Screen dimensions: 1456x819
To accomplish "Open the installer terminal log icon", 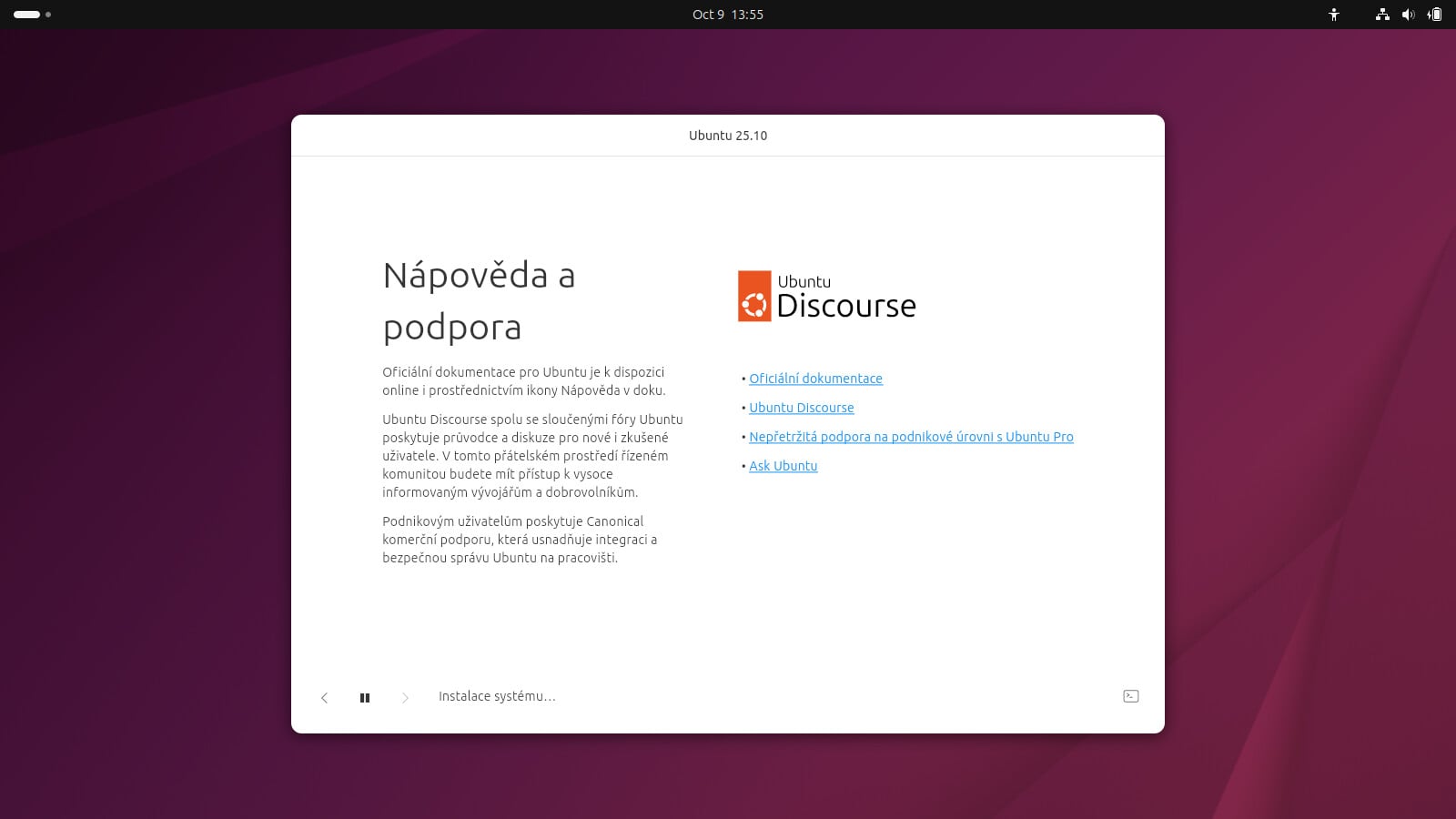I will pos(1131,696).
